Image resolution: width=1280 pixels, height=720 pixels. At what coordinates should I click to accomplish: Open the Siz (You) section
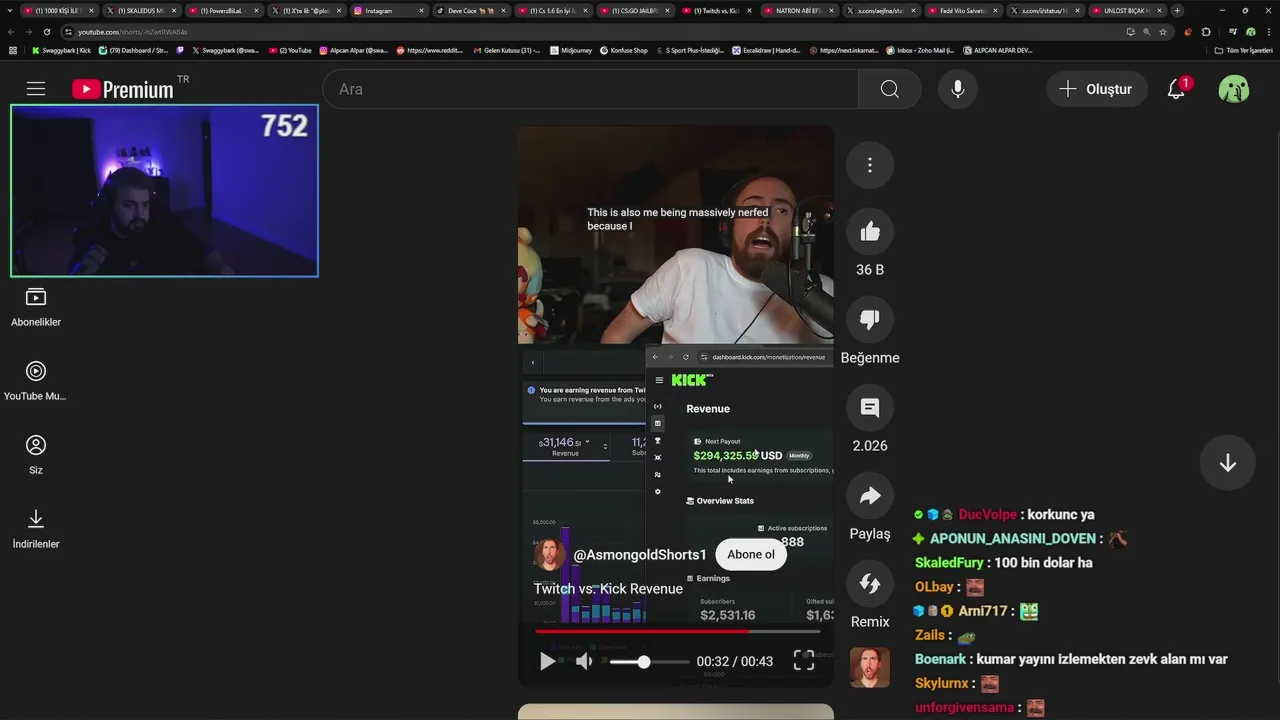click(x=36, y=455)
